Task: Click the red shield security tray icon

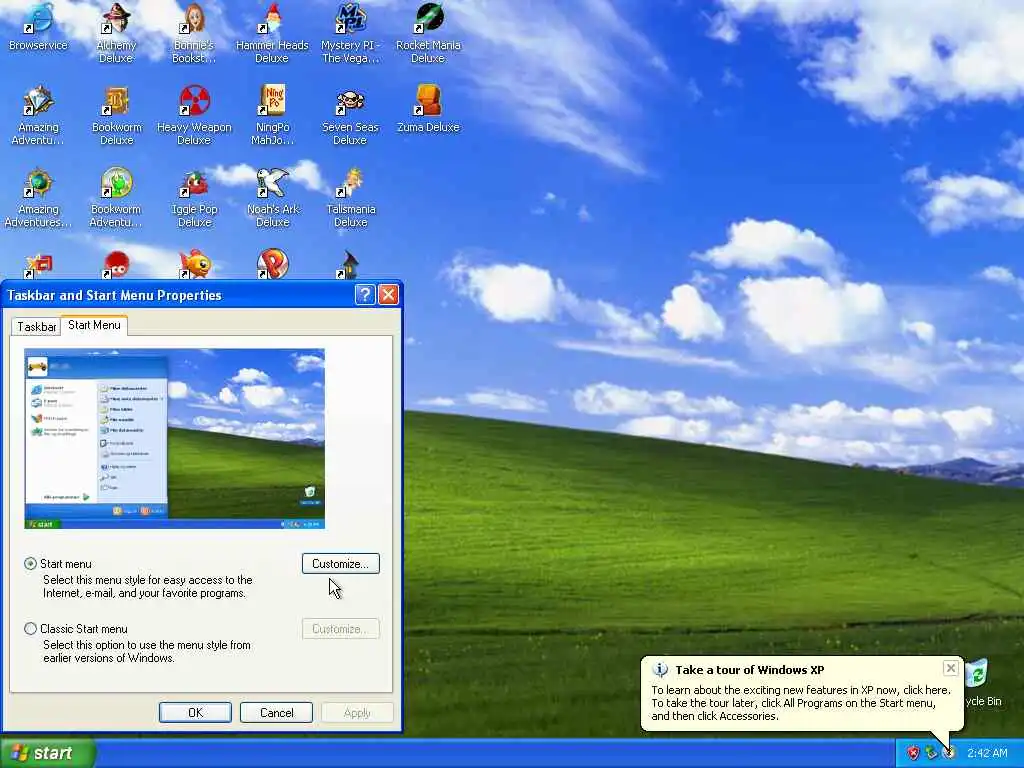Action: (x=913, y=754)
